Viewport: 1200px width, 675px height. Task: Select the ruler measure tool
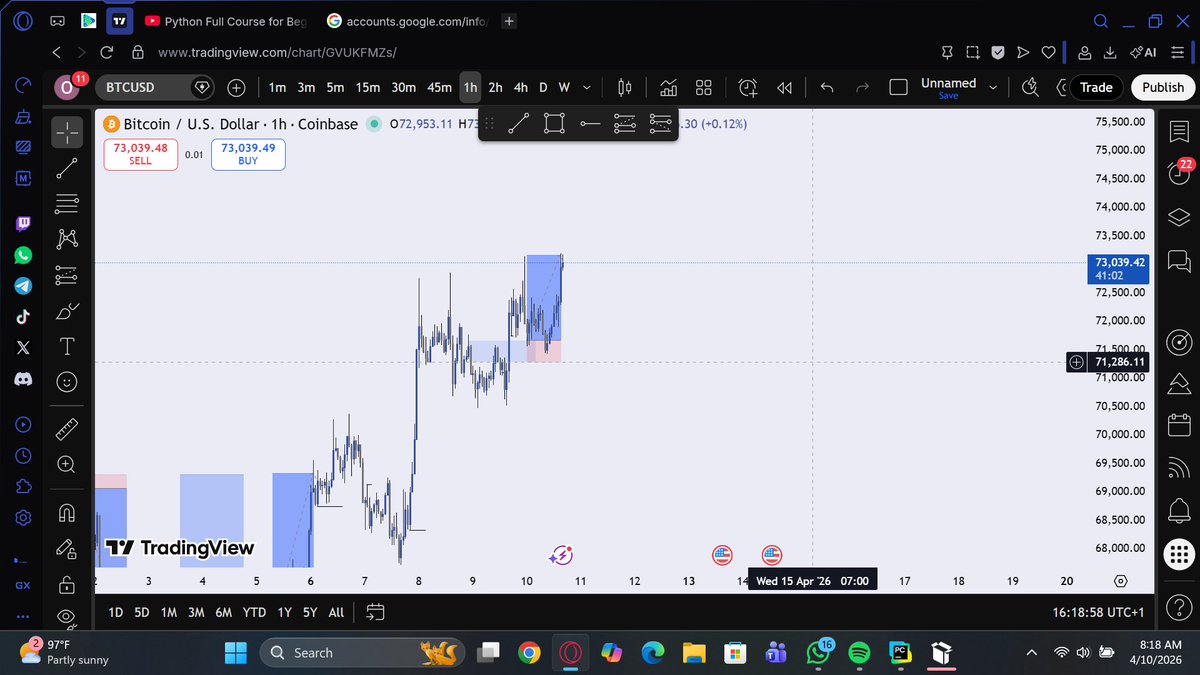(x=67, y=429)
